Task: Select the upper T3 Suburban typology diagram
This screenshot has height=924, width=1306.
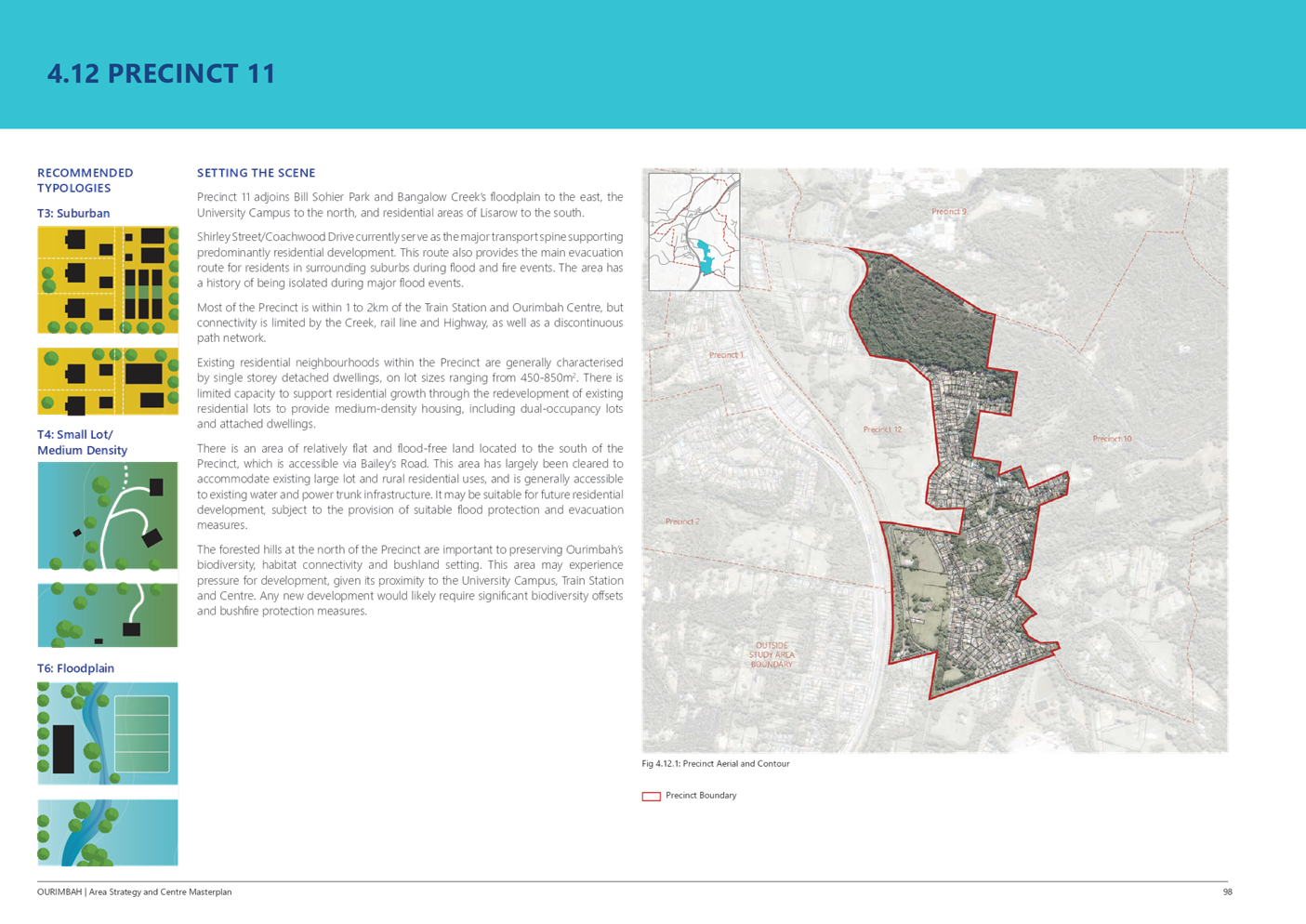Action: point(108,280)
